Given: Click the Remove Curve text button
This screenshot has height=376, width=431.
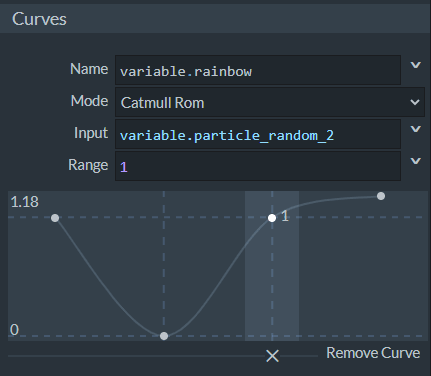Looking at the screenshot, I should (x=373, y=353).
